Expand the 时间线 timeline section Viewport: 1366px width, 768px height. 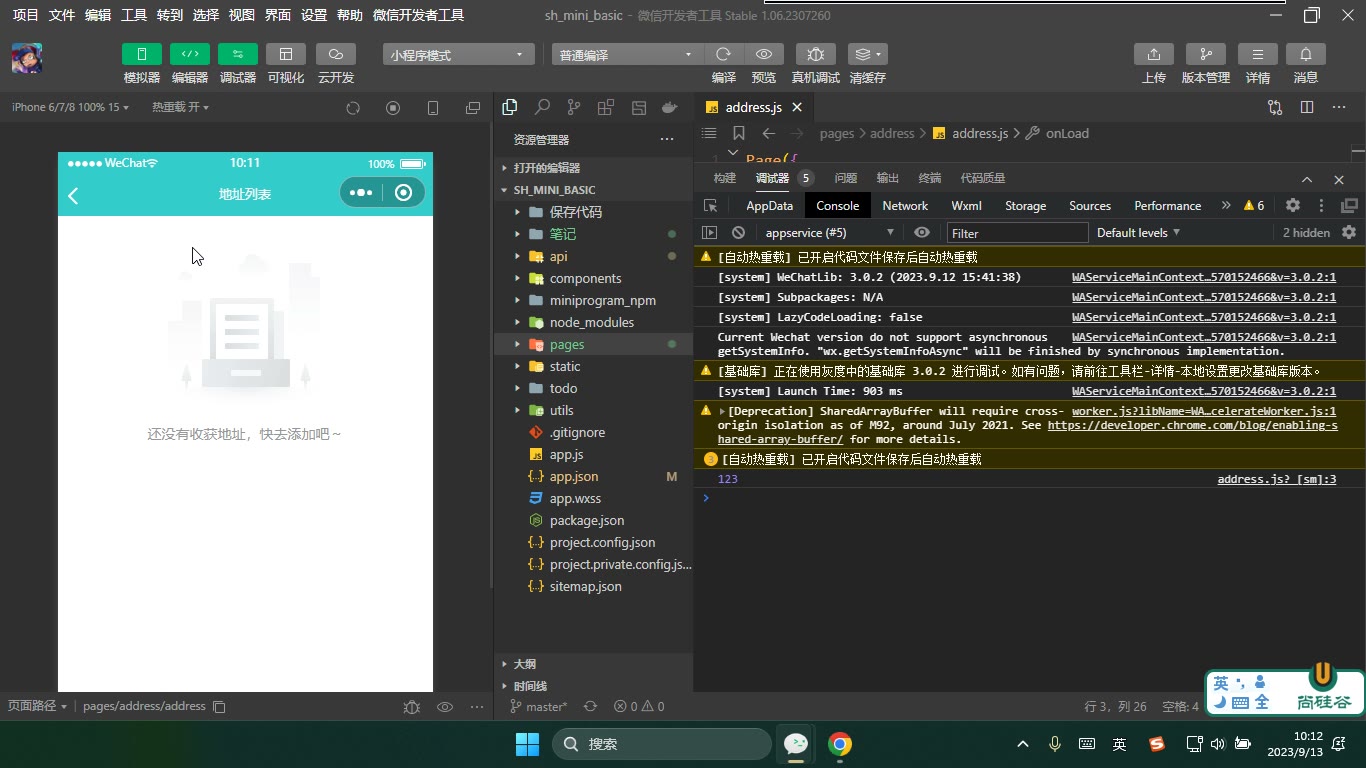coord(596,686)
